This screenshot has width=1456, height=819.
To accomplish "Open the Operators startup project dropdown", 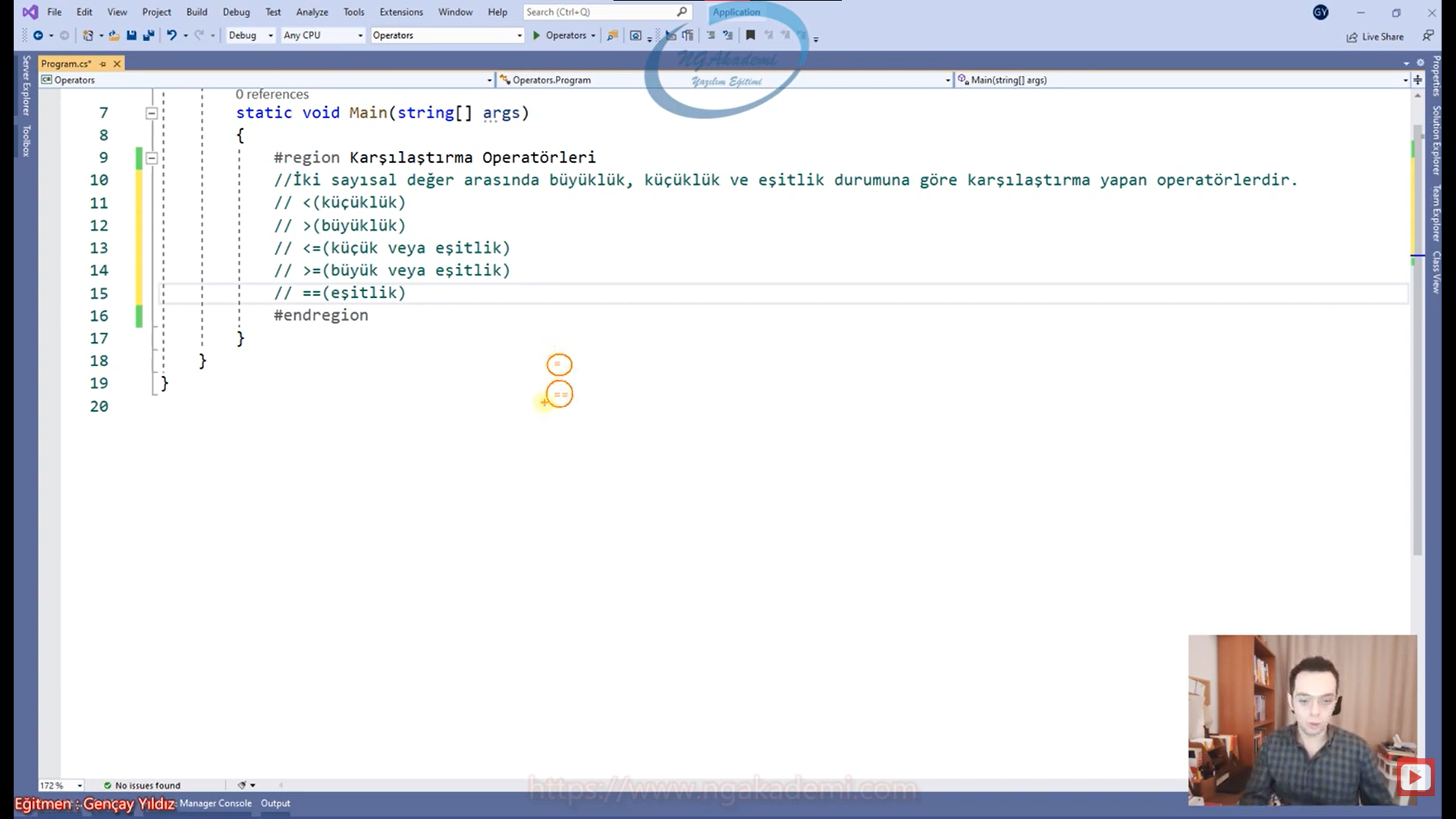I will [447, 36].
